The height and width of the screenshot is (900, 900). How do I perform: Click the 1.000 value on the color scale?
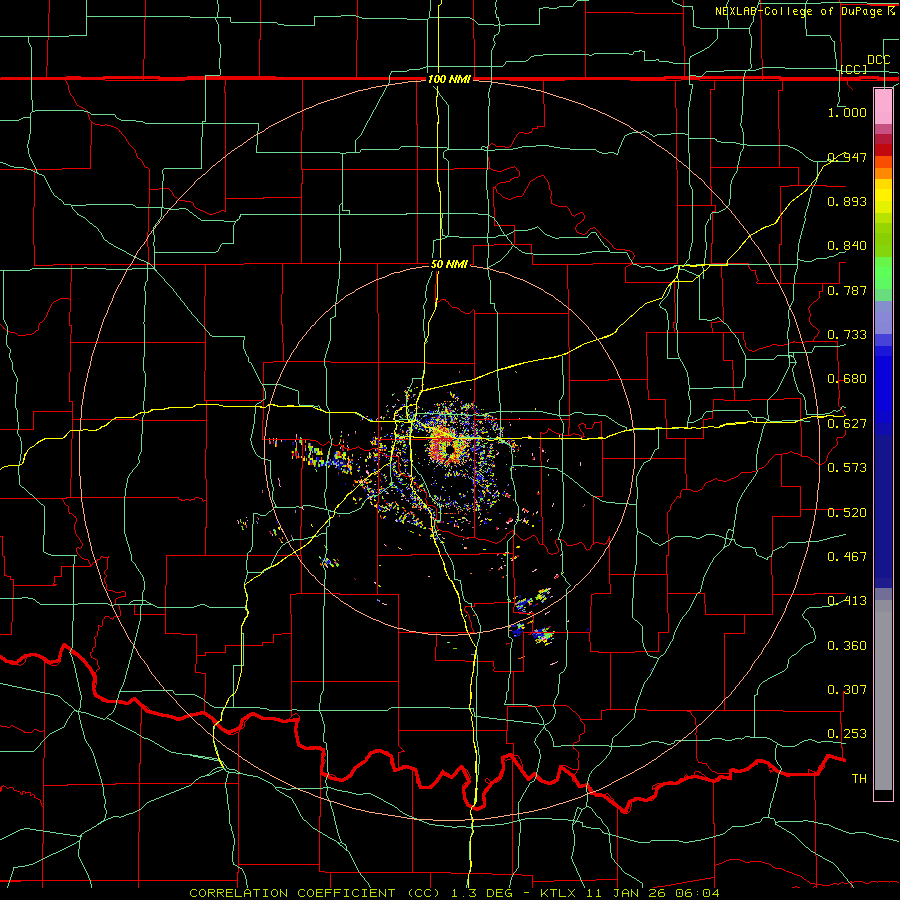[x=847, y=112]
